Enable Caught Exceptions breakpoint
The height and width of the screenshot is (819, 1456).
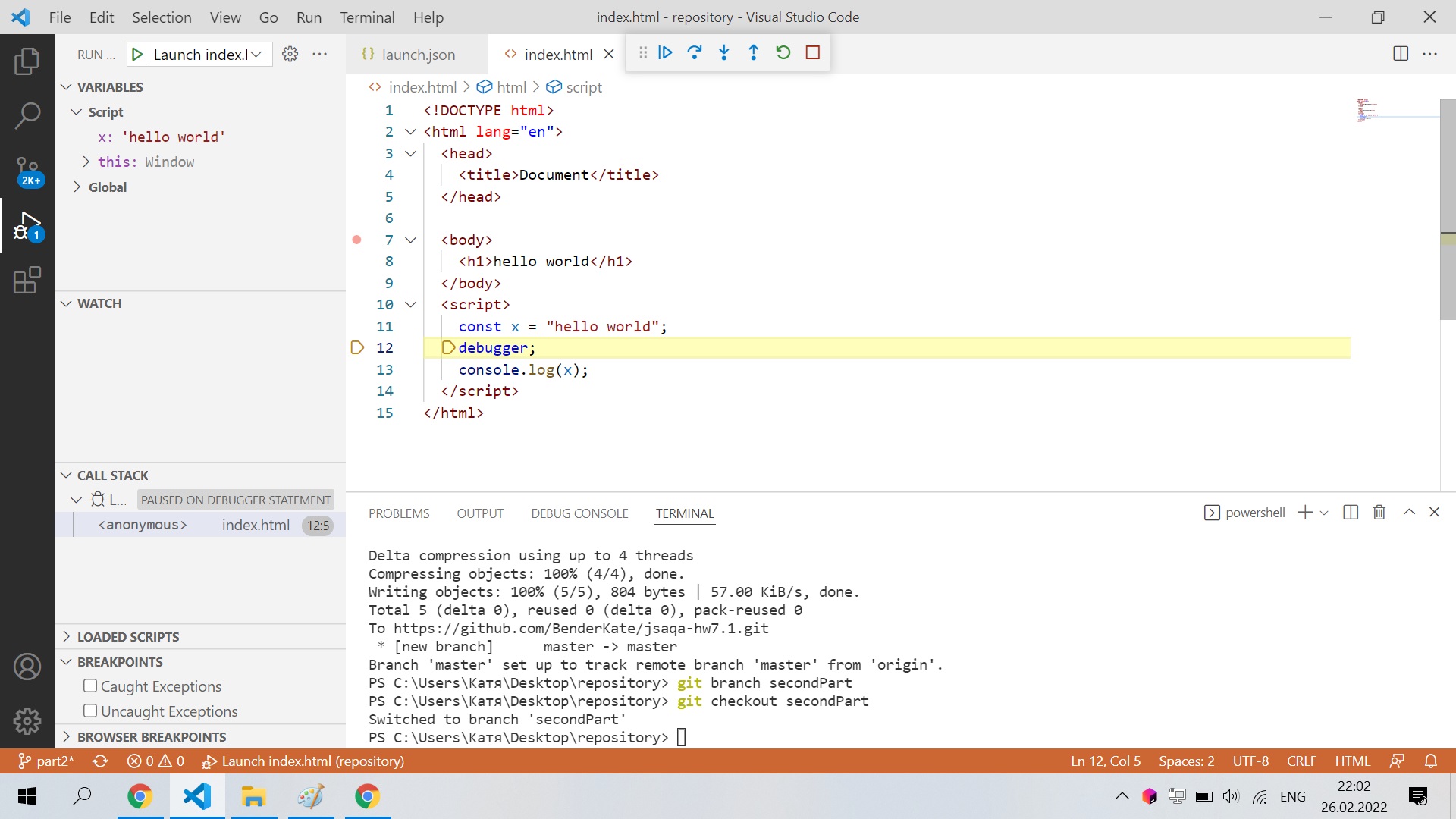click(90, 686)
